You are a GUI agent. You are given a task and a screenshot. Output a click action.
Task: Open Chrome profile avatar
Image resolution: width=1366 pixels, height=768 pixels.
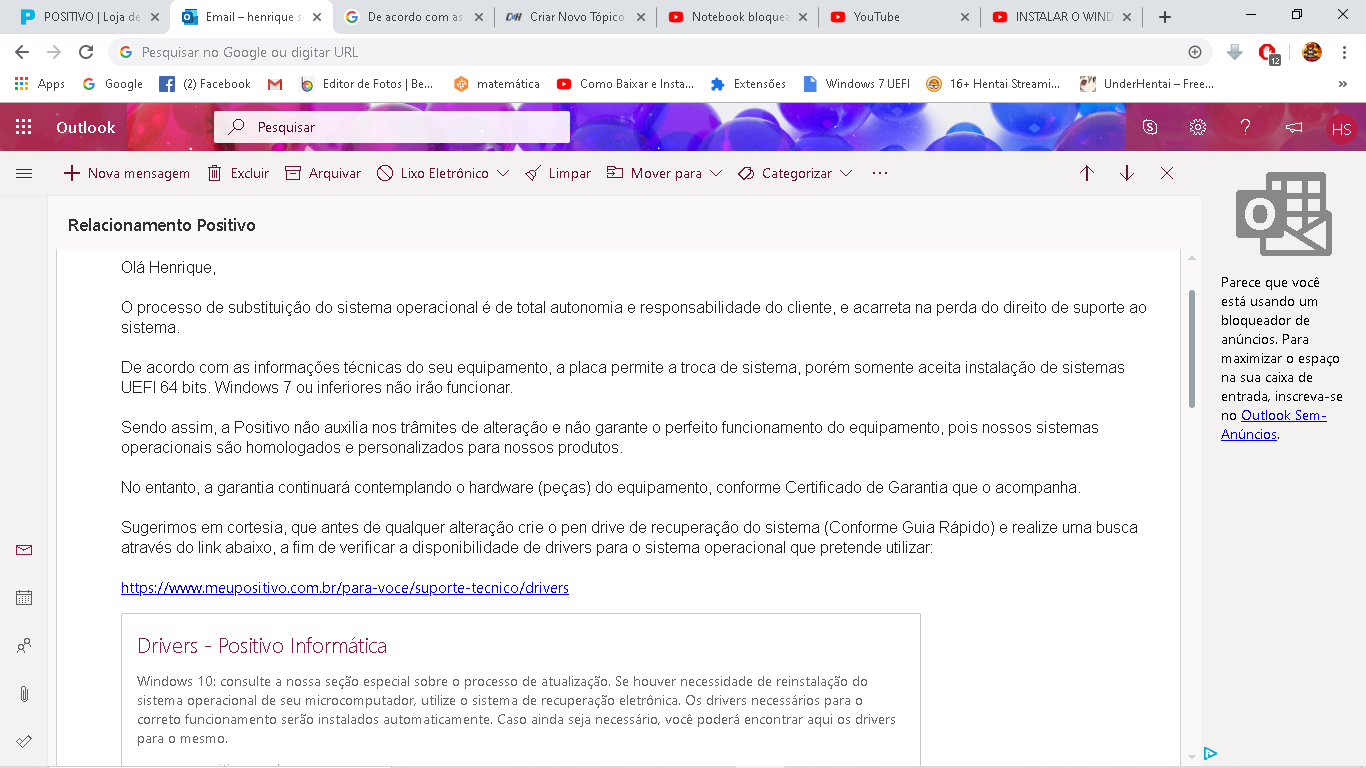(x=1312, y=52)
